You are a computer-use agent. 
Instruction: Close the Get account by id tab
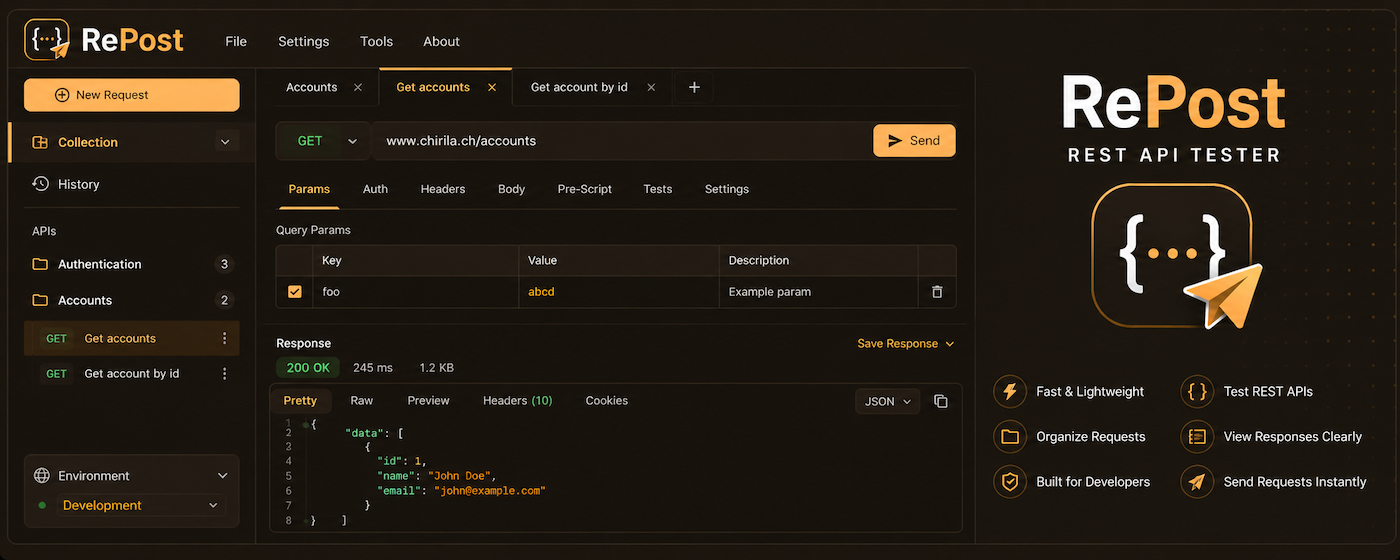point(651,87)
